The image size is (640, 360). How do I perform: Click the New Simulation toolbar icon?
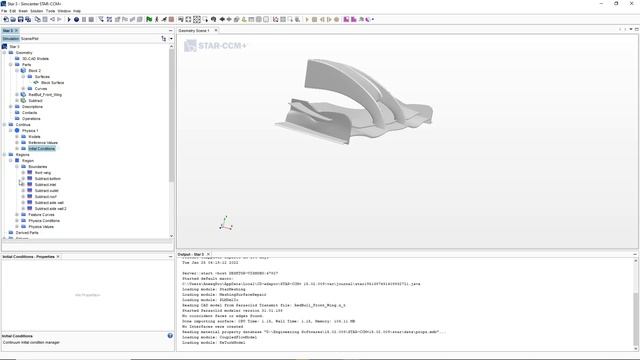tap(6, 19)
